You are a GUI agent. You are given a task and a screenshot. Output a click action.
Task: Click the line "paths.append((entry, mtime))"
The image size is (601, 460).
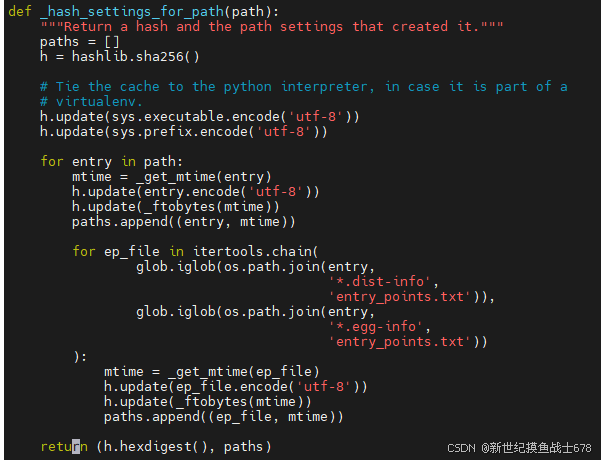[184, 222]
